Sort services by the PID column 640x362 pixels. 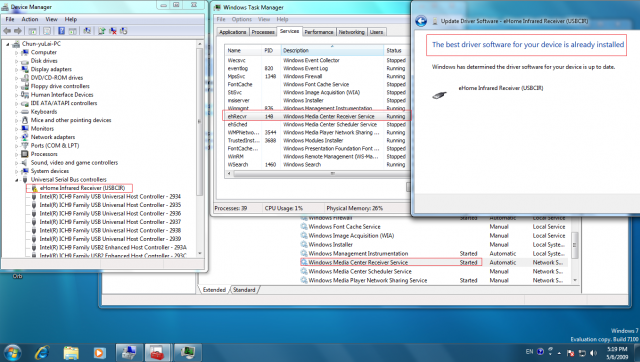[271, 51]
